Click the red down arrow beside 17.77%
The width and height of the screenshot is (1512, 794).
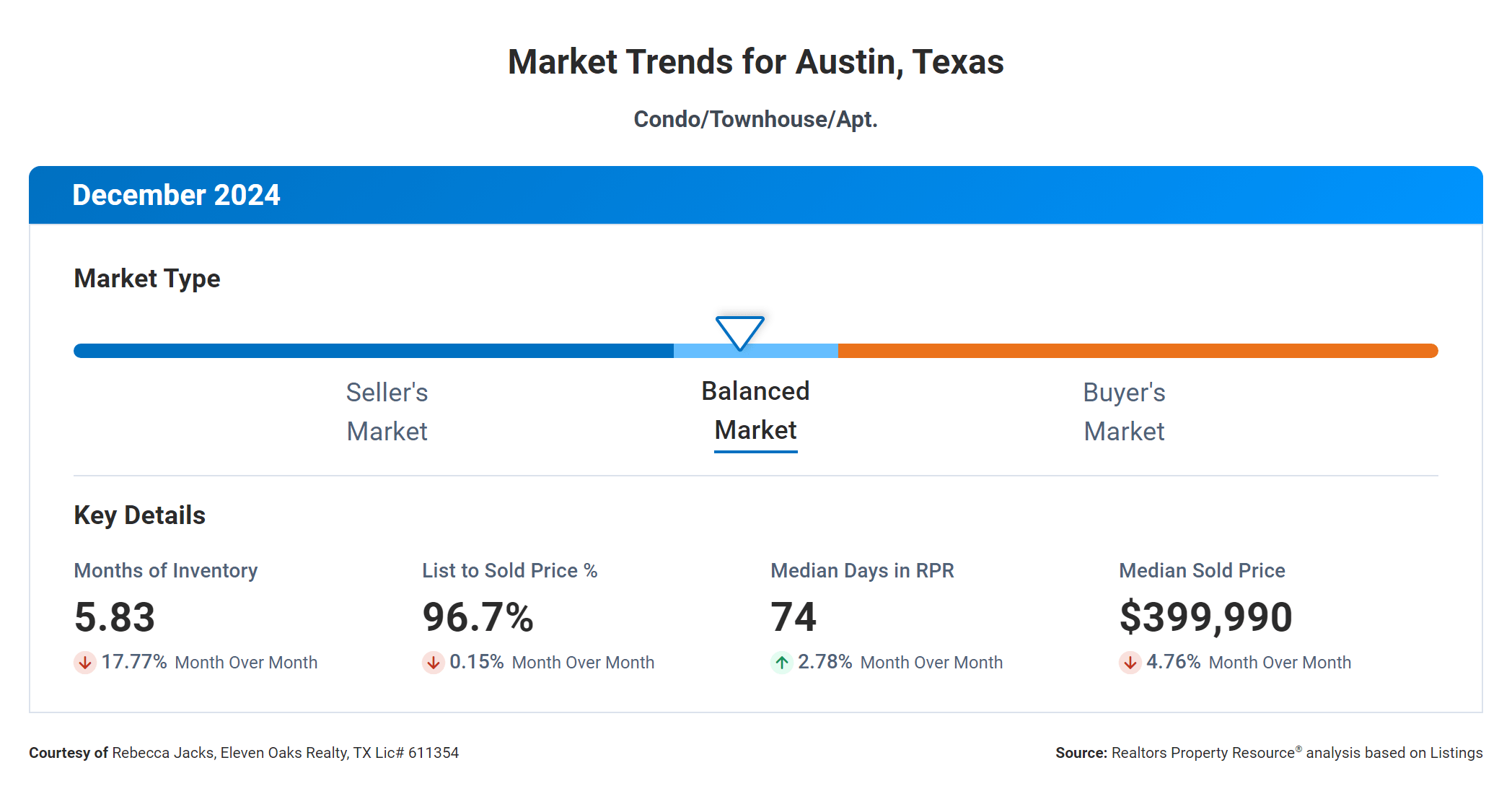84,662
